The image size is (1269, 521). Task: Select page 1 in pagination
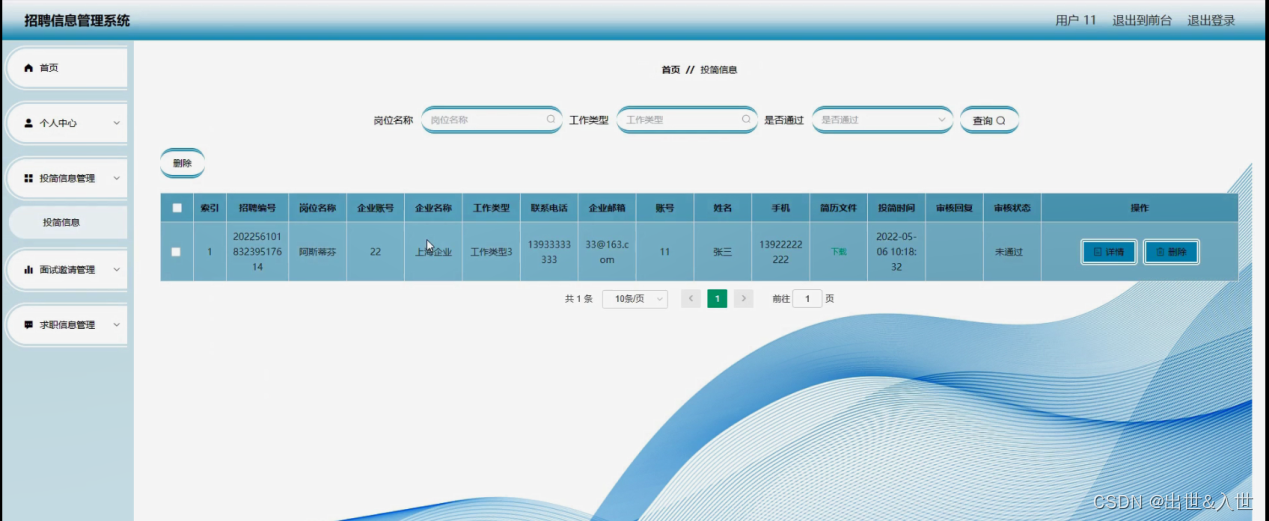pyautogui.click(x=717, y=299)
